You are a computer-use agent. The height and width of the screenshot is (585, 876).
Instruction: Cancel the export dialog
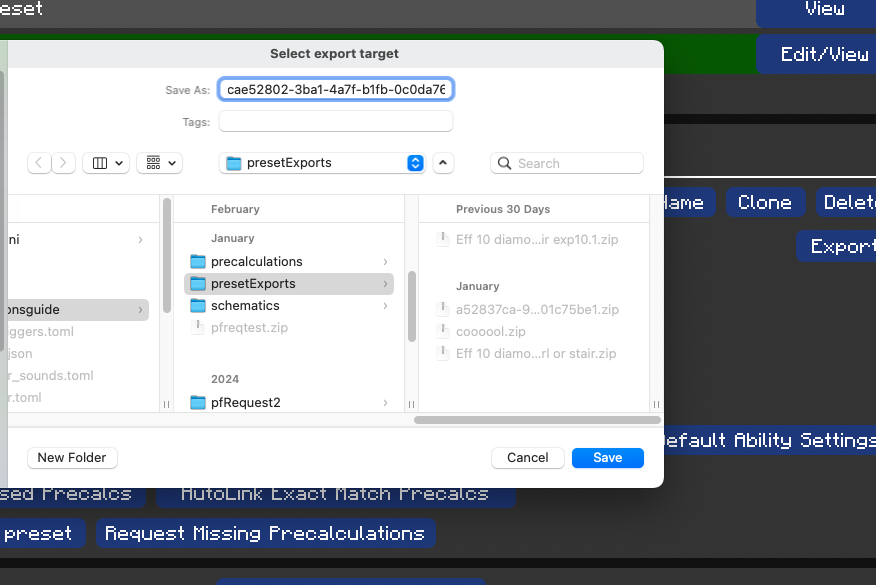tap(527, 457)
